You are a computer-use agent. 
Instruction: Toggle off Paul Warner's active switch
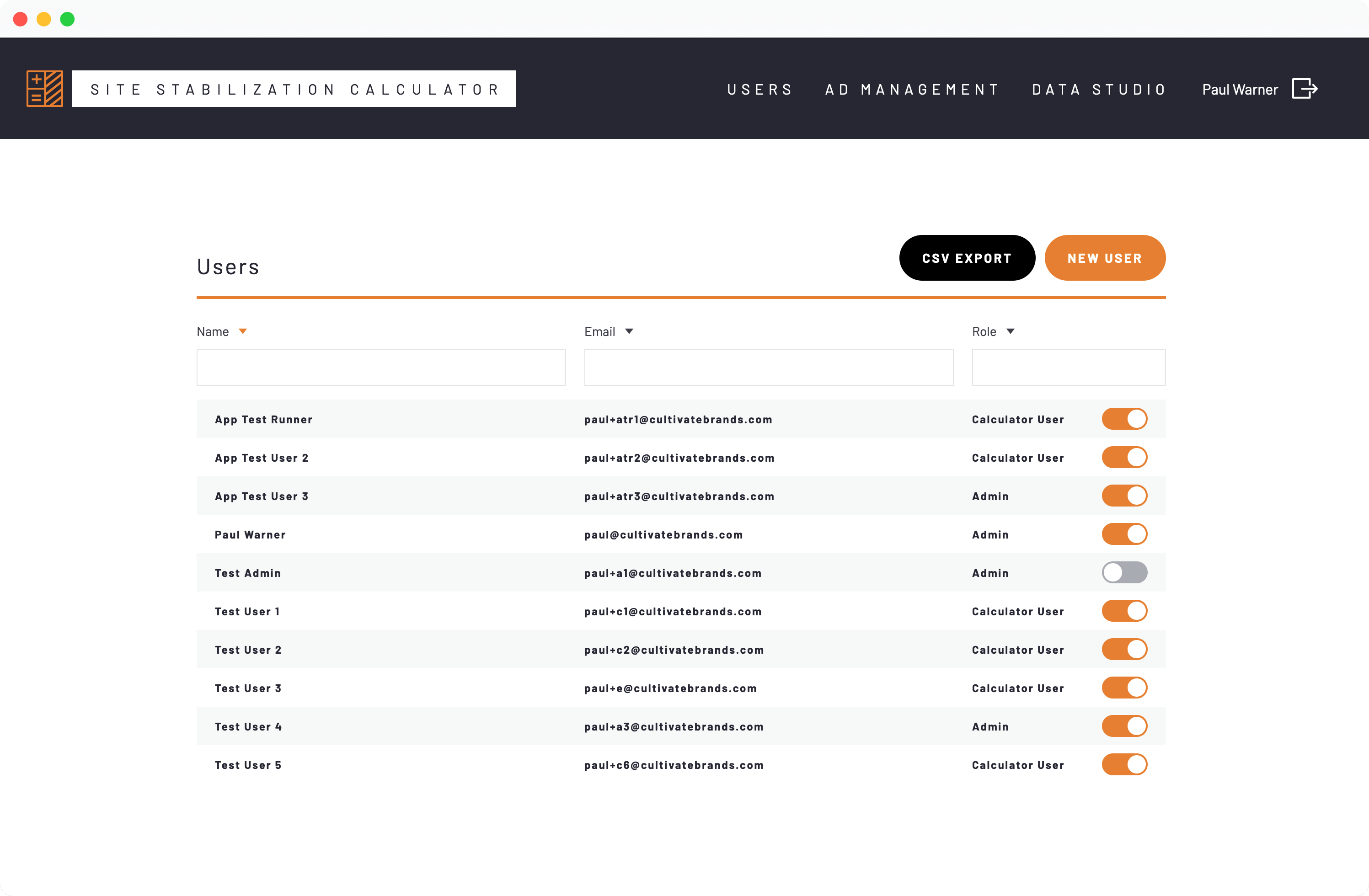(1124, 533)
